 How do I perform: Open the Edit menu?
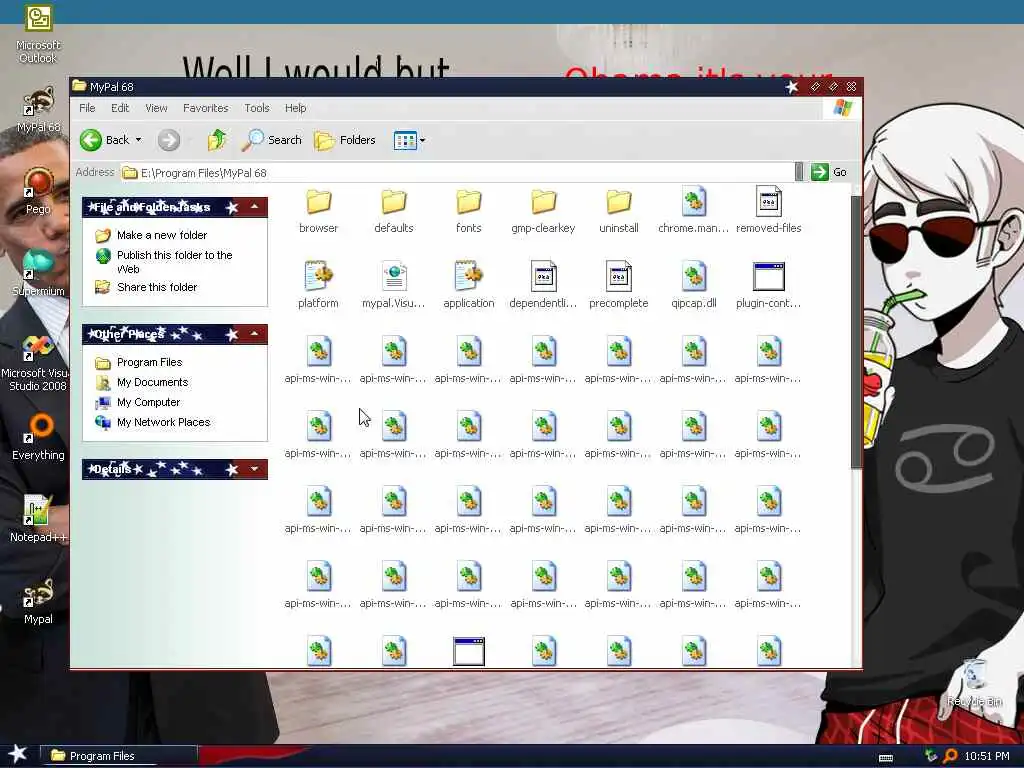[x=120, y=108]
